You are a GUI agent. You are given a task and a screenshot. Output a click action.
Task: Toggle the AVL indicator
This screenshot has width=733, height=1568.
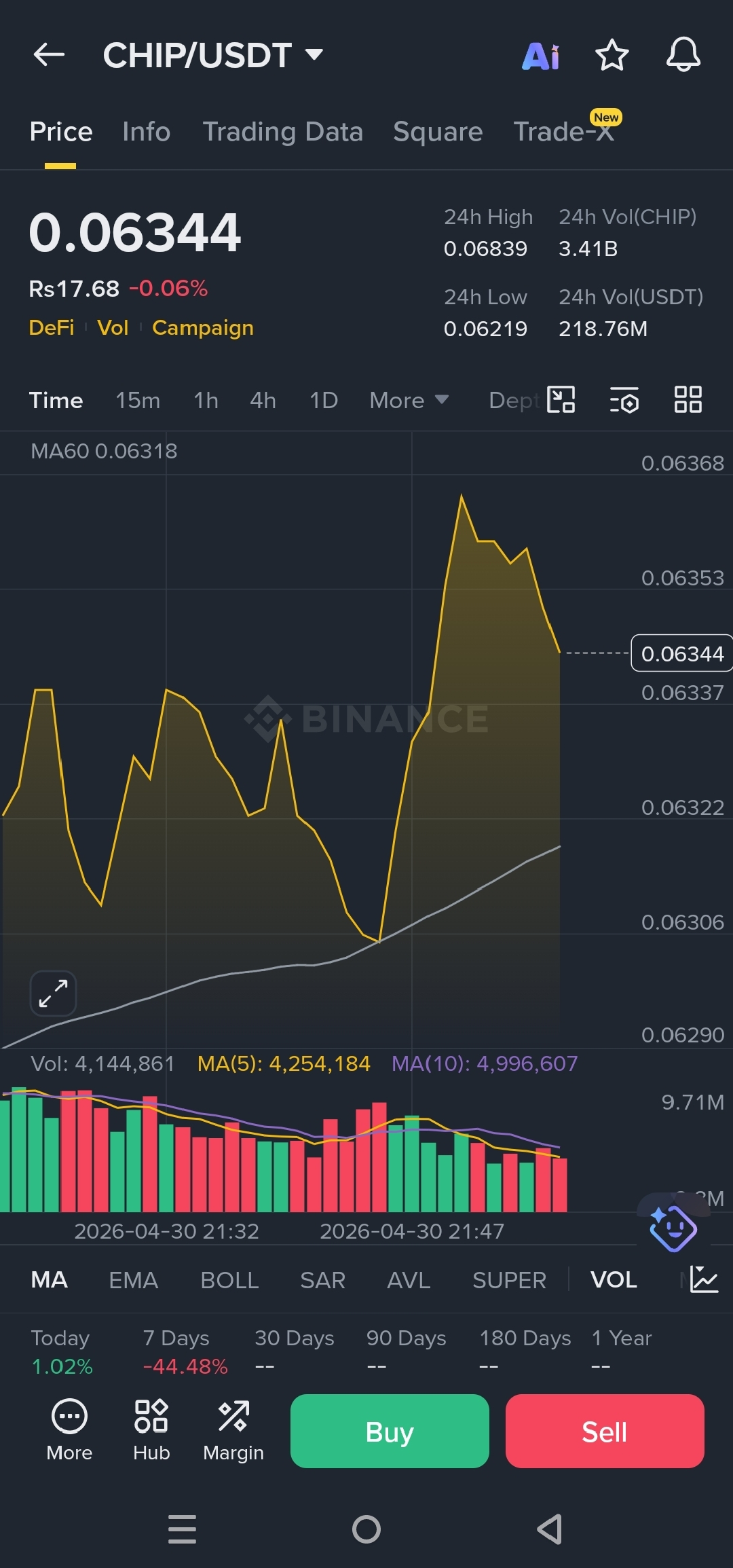click(409, 1279)
